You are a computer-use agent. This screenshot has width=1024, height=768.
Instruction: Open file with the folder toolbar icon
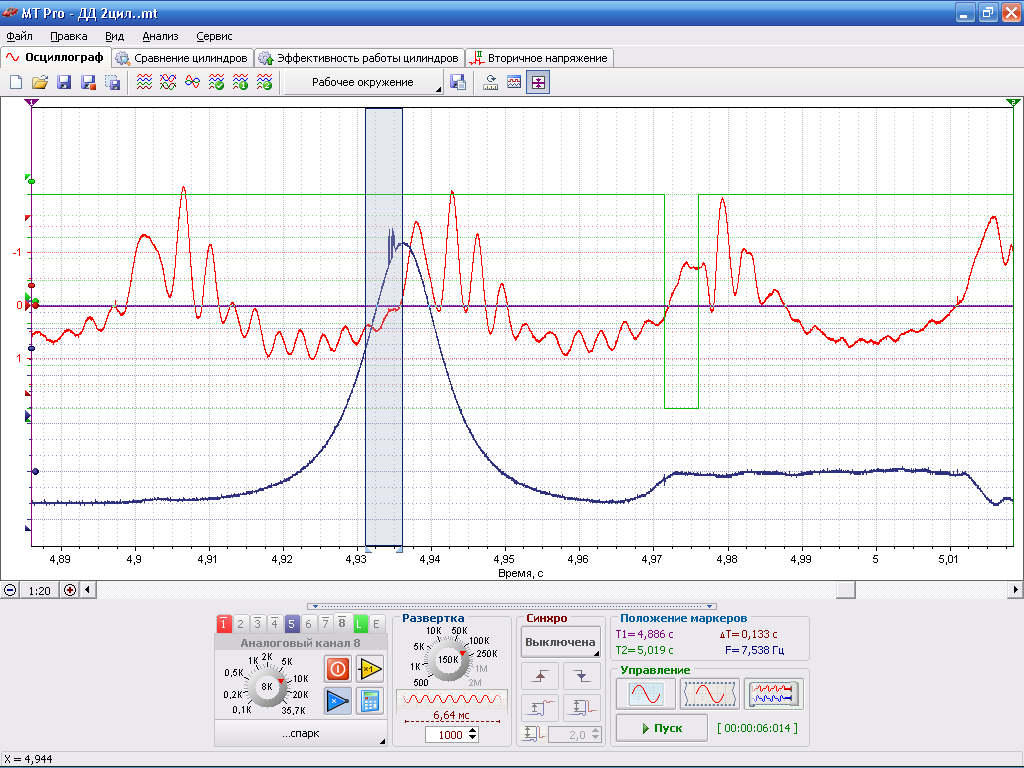pyautogui.click(x=40, y=82)
